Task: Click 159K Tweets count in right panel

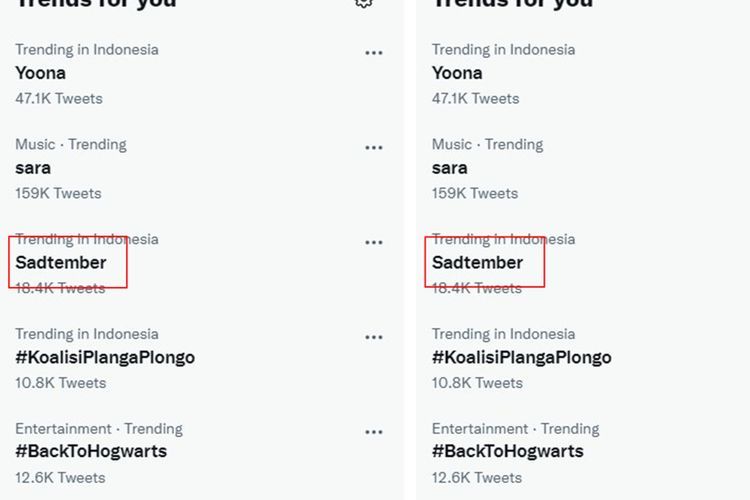Action: (475, 193)
